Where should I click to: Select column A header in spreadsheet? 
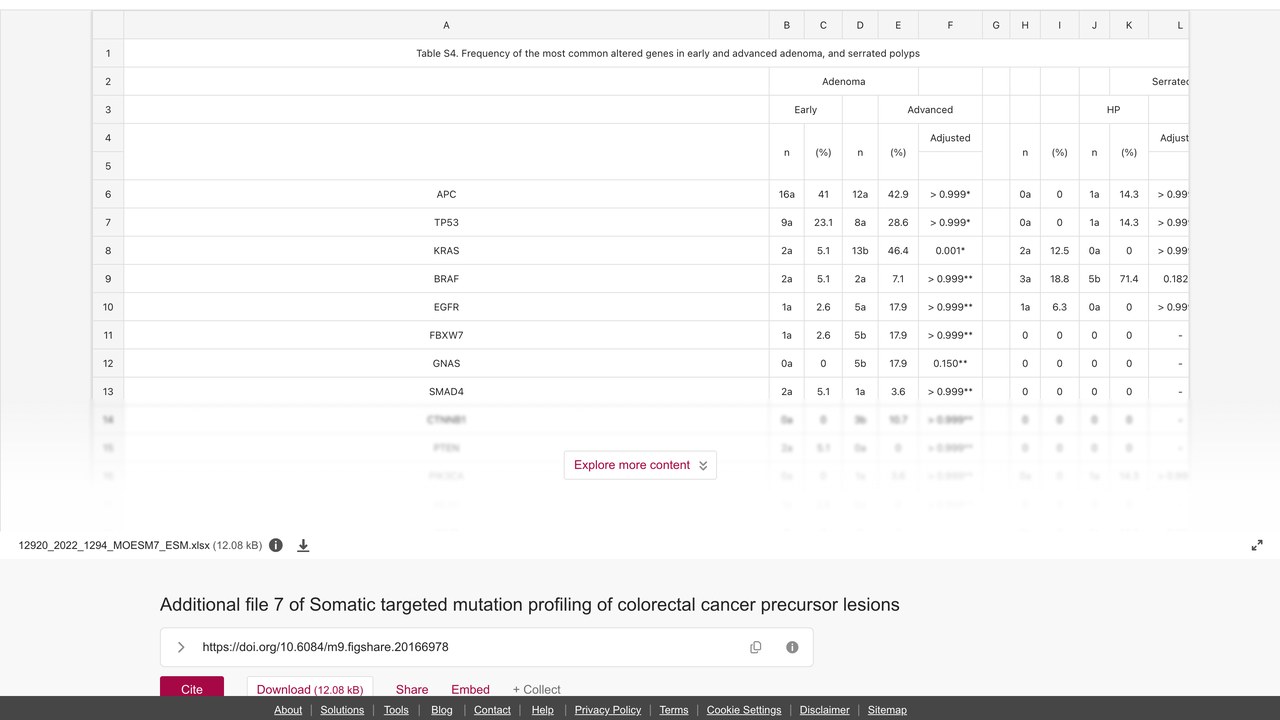pos(446,25)
